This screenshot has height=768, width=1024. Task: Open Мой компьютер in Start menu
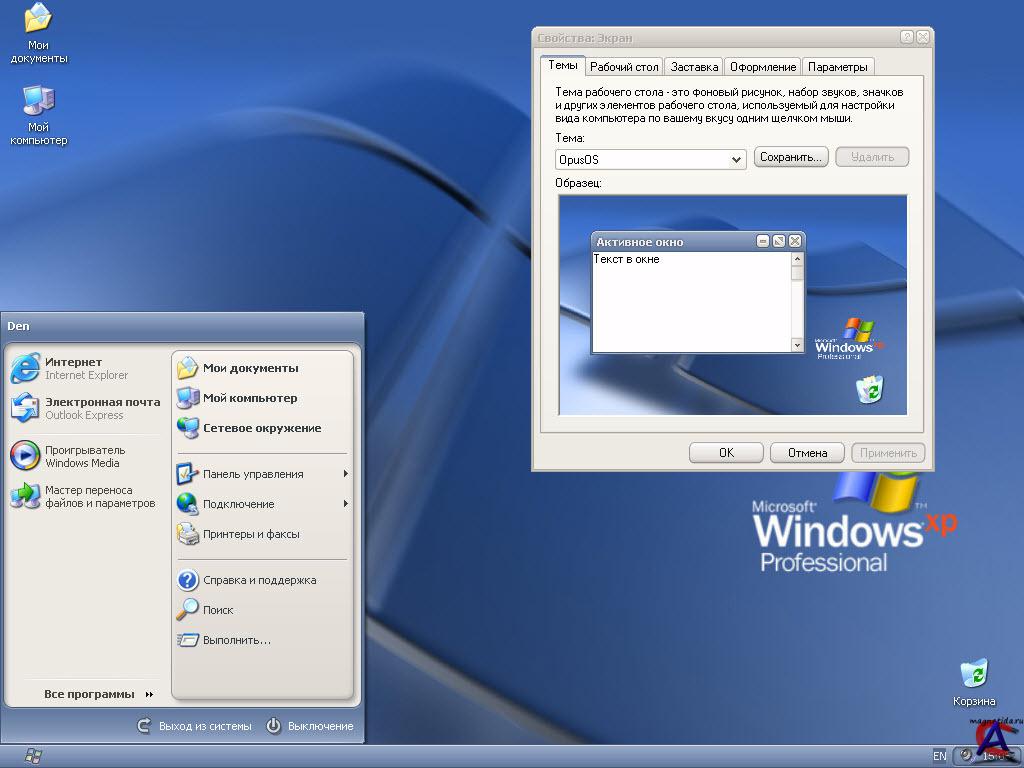coord(238,398)
